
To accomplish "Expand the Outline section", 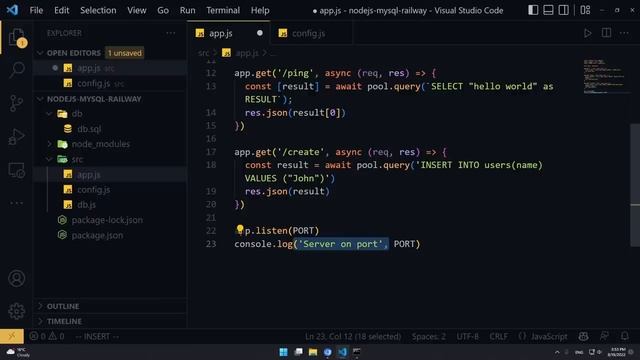I will [x=62, y=306].
